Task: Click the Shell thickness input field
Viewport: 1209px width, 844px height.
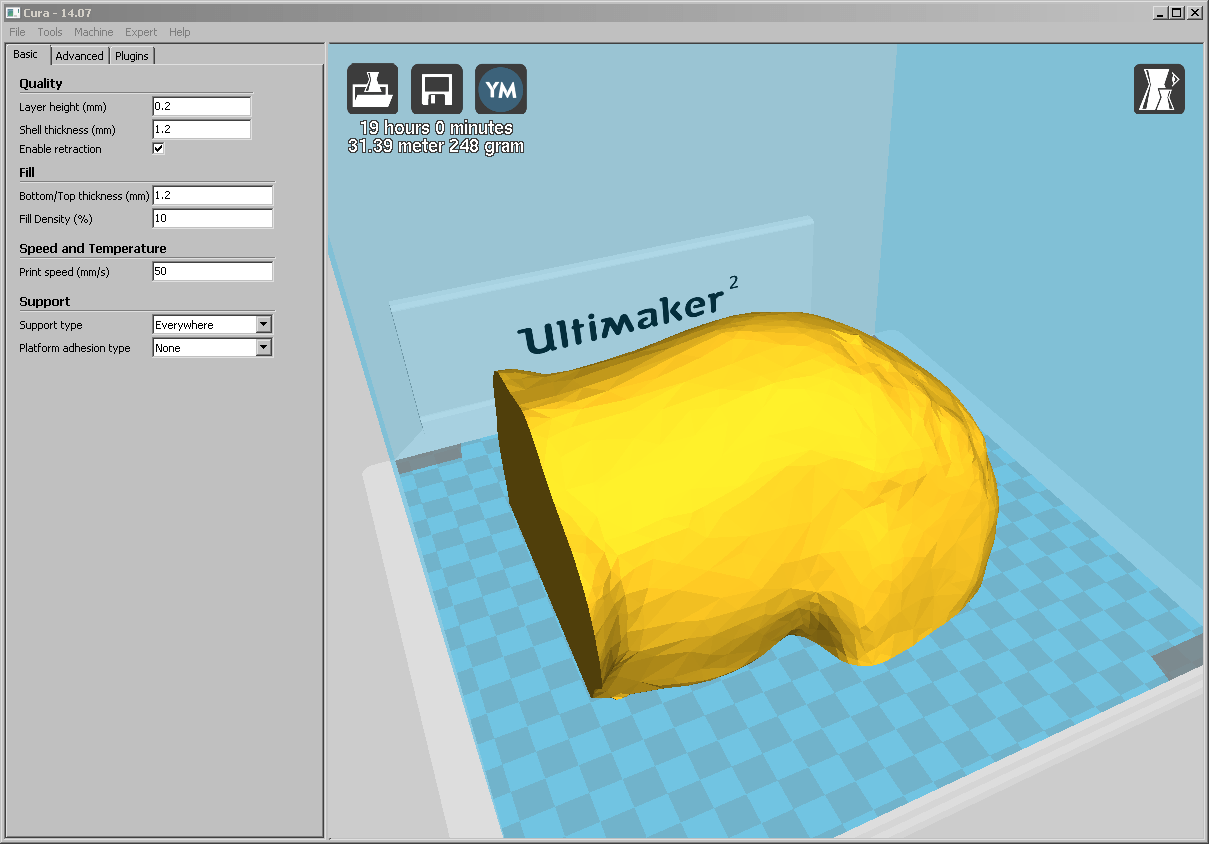Action: tap(202, 130)
